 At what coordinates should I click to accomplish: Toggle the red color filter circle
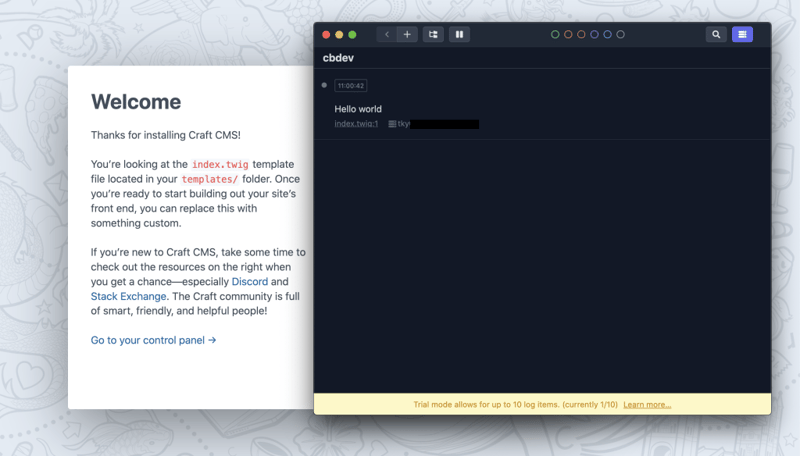pyautogui.click(x=581, y=34)
